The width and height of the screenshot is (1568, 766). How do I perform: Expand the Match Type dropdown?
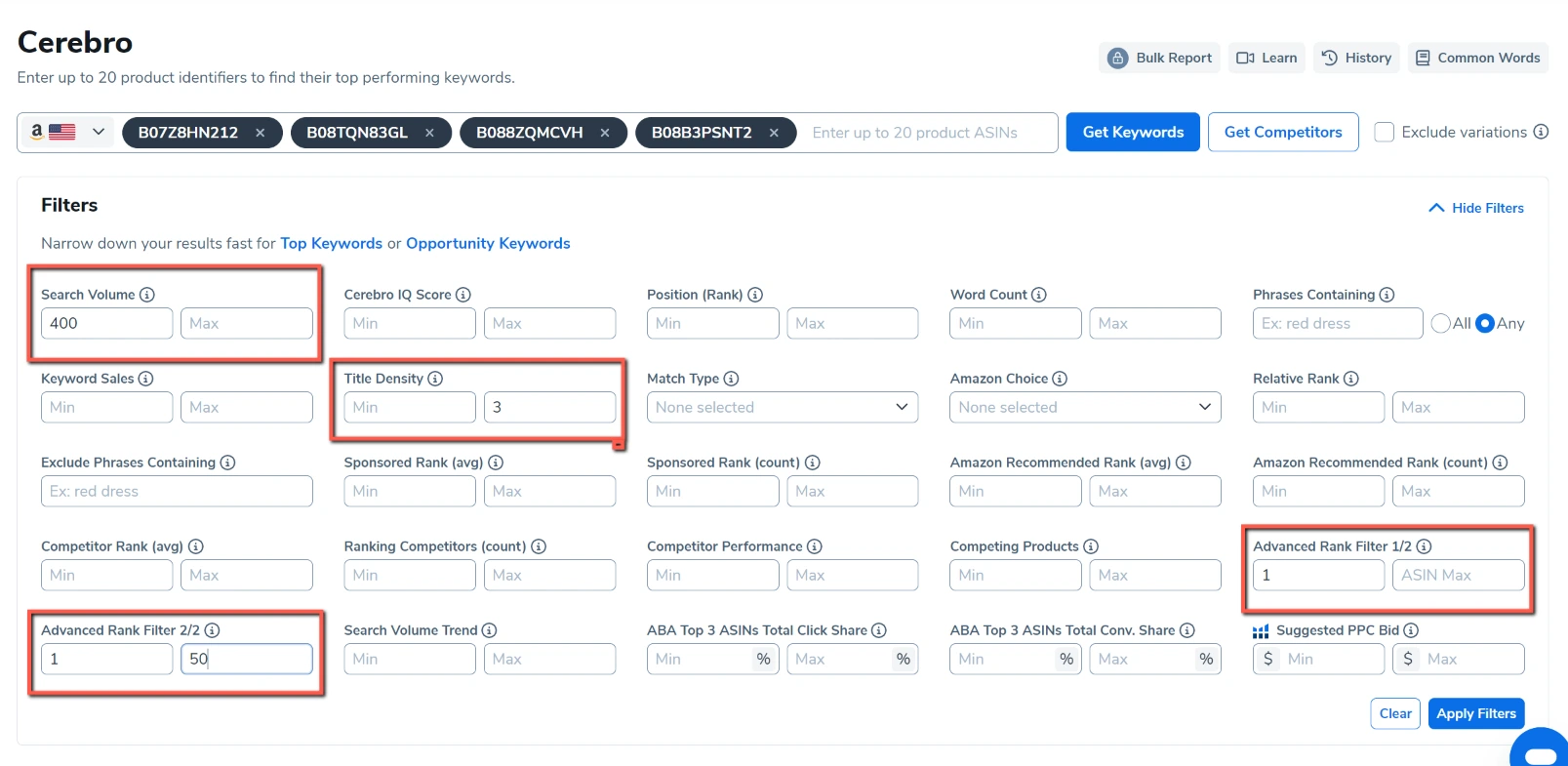[x=782, y=407]
